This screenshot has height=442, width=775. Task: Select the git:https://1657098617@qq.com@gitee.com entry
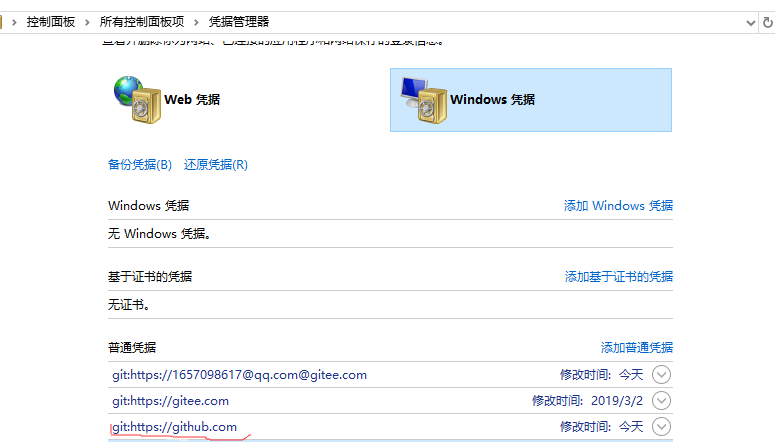[240, 375]
